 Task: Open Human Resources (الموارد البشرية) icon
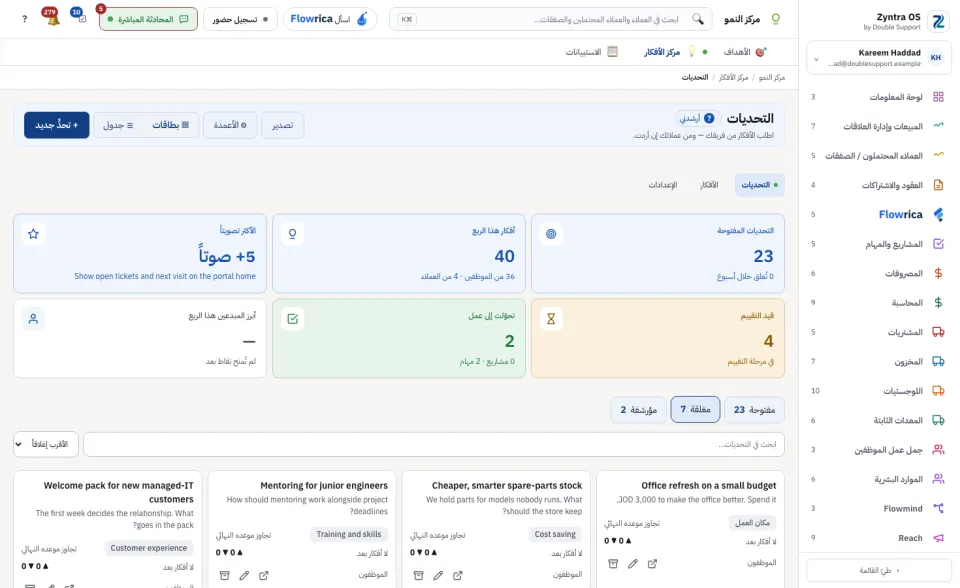(x=938, y=479)
